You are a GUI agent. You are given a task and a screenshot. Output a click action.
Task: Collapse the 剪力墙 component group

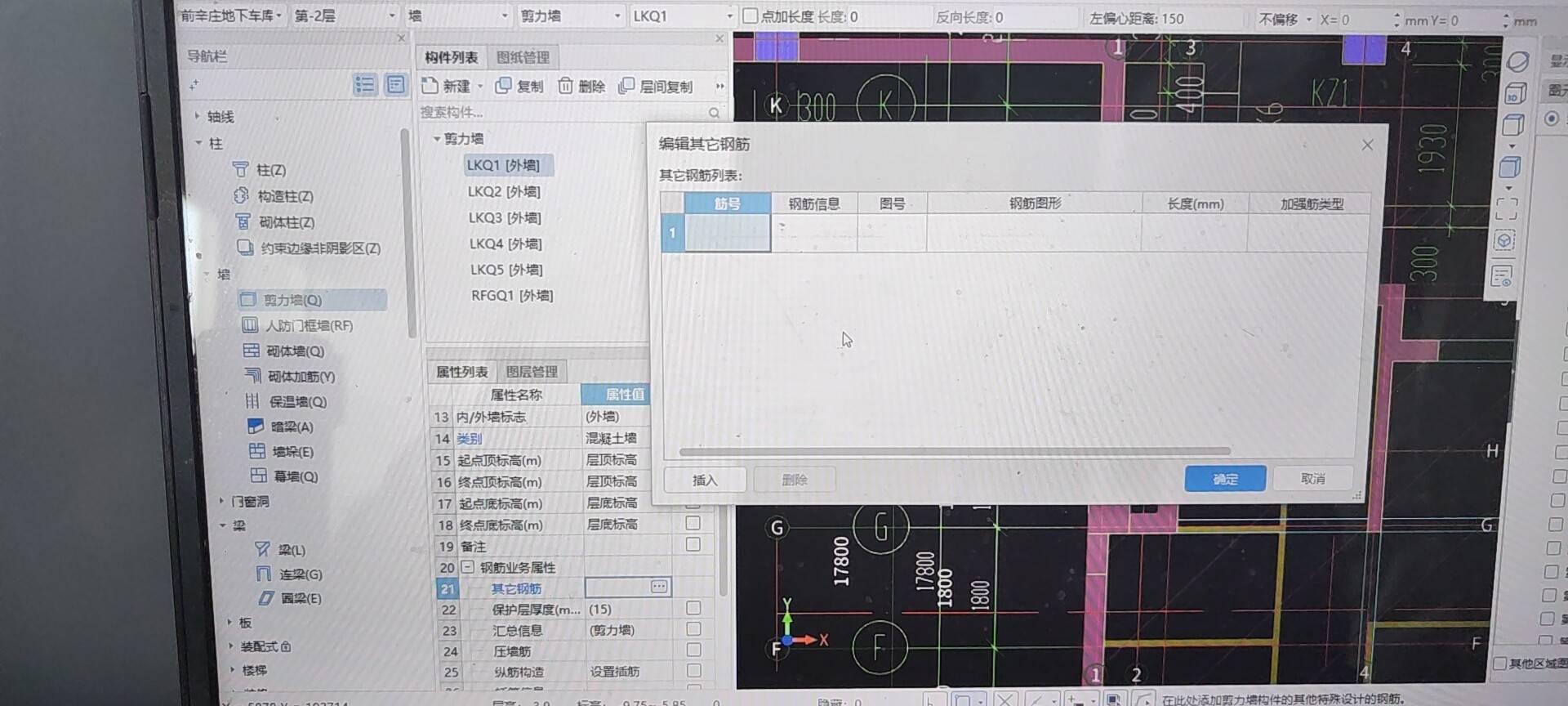(437, 138)
